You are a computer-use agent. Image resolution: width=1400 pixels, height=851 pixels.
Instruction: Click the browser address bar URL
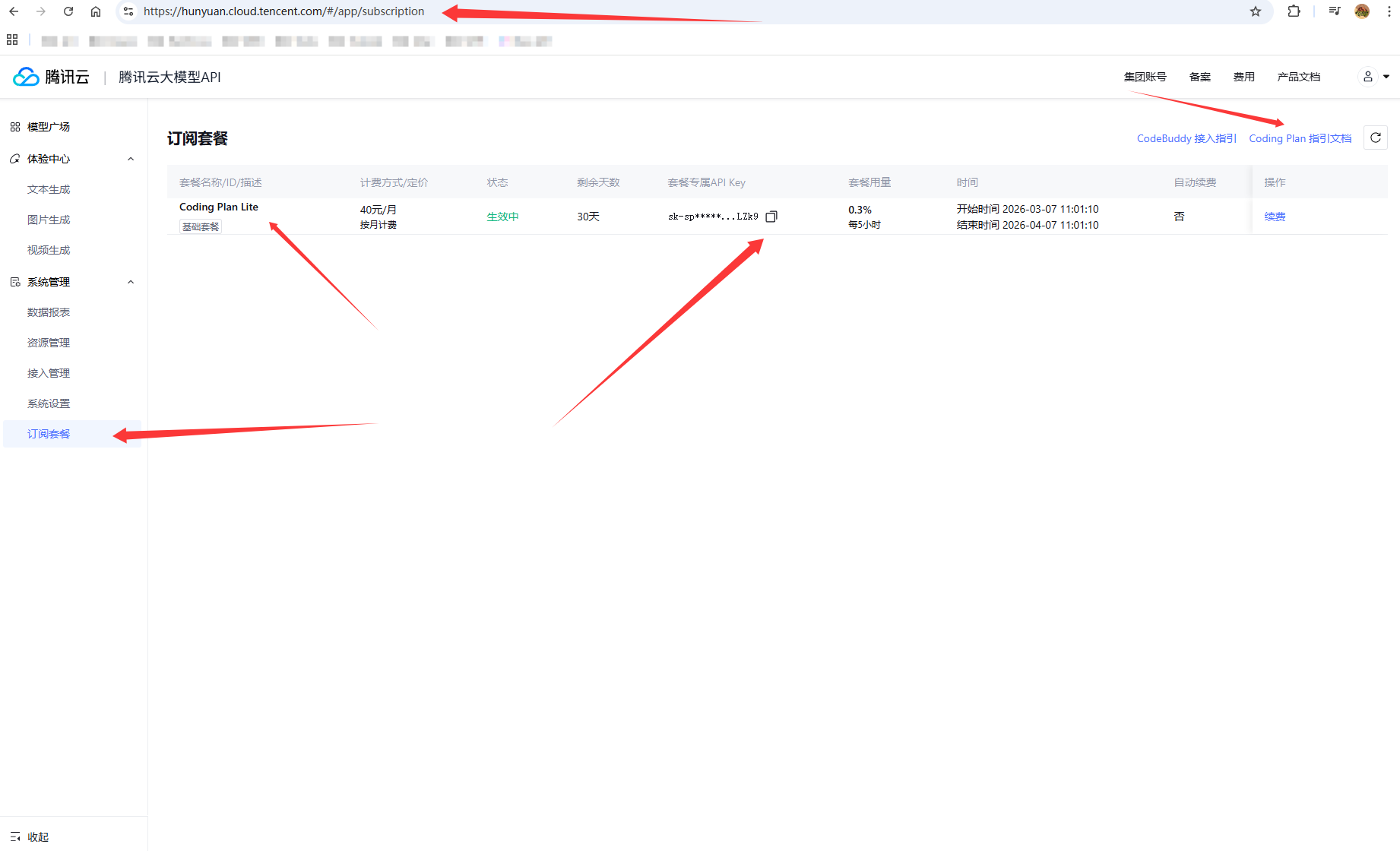[x=283, y=11]
